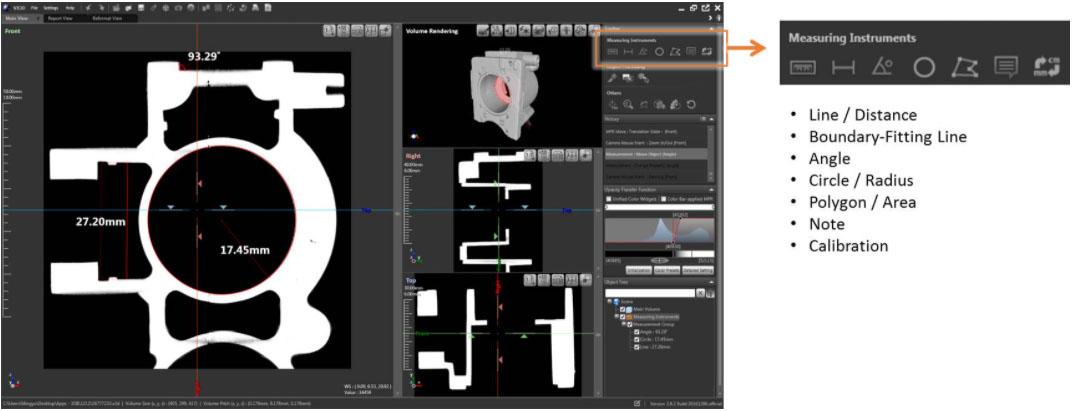Click the Object Tree search field
The image size is (1074, 411).
tap(650, 293)
